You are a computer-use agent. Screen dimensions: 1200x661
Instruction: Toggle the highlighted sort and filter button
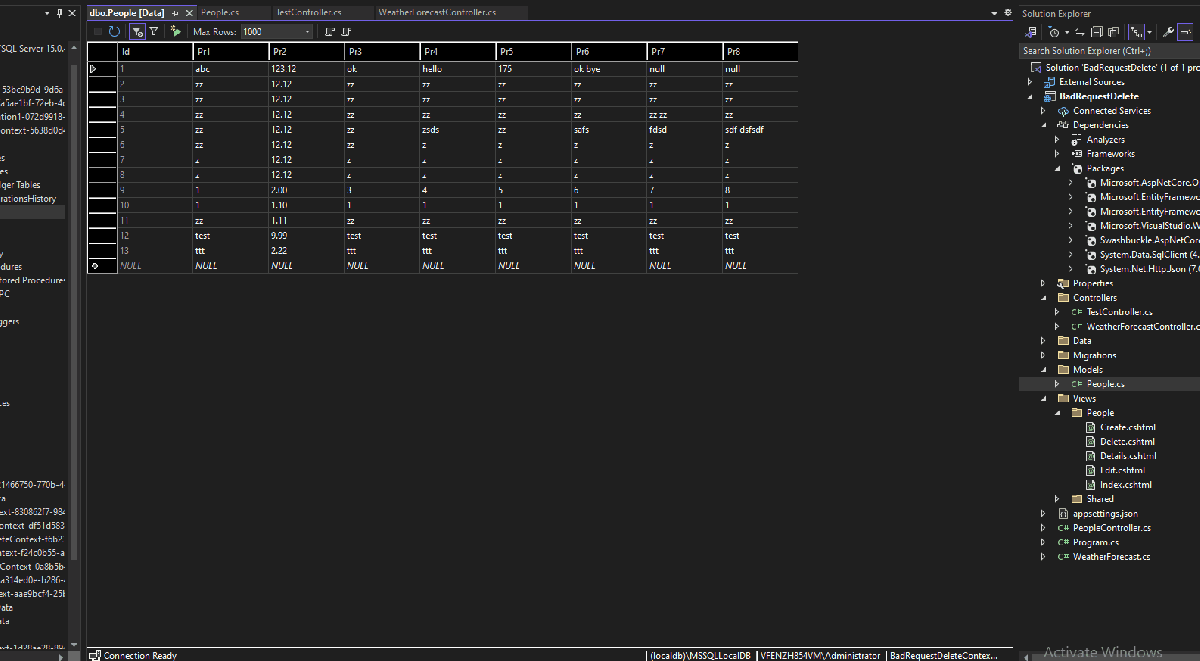pyautogui.click(x=137, y=32)
